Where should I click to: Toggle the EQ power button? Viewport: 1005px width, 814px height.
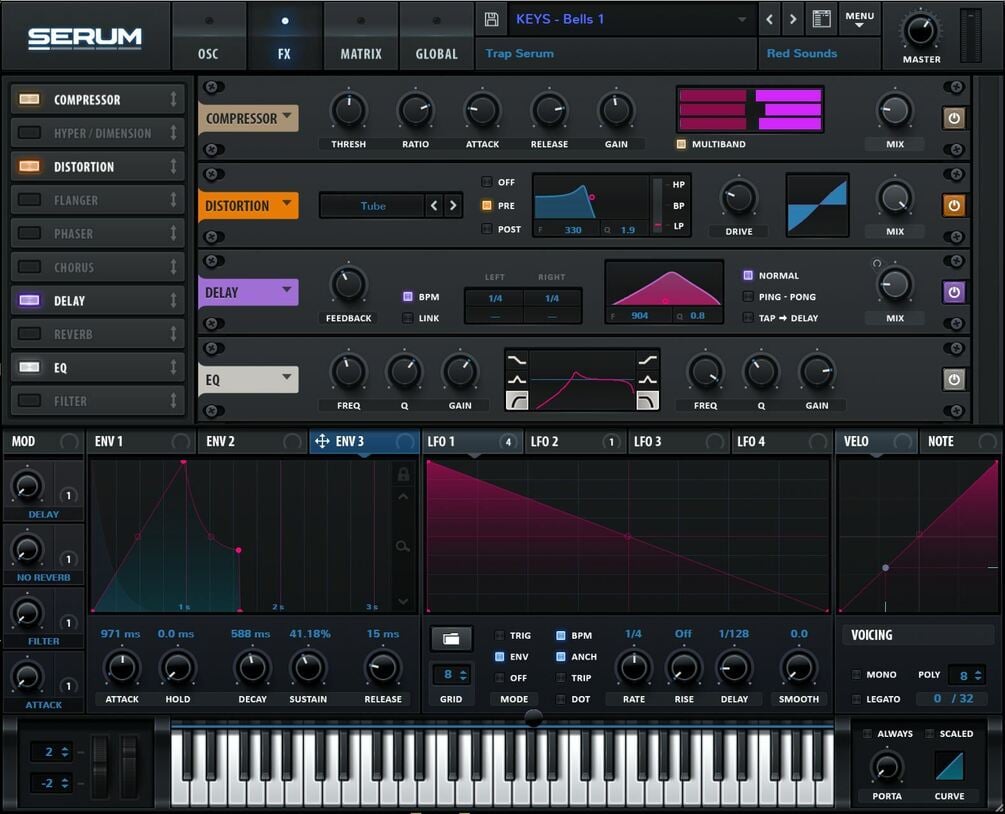pos(954,379)
